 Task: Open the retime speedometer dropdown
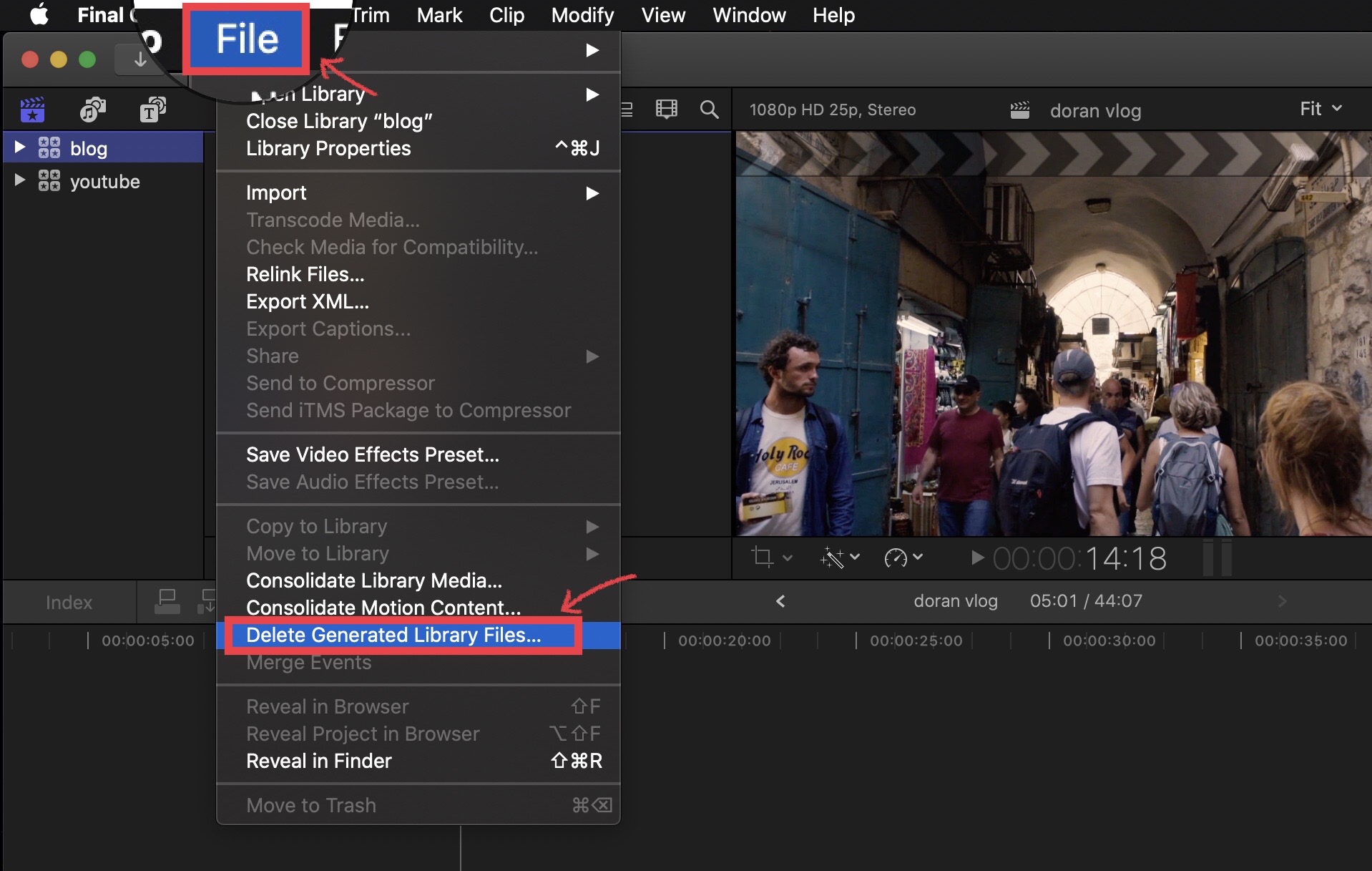[x=903, y=557]
